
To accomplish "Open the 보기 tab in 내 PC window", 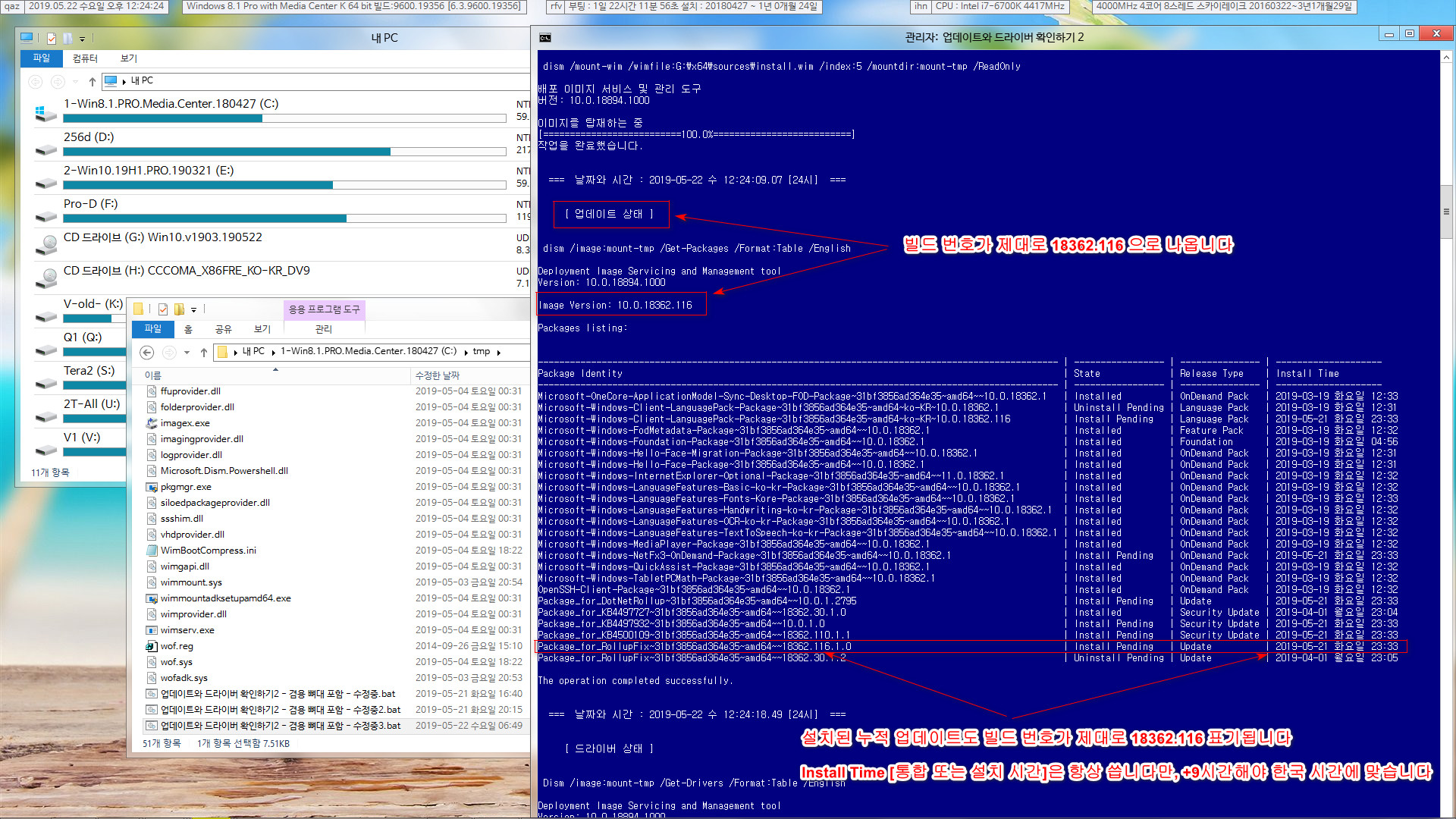I will 129,58.
